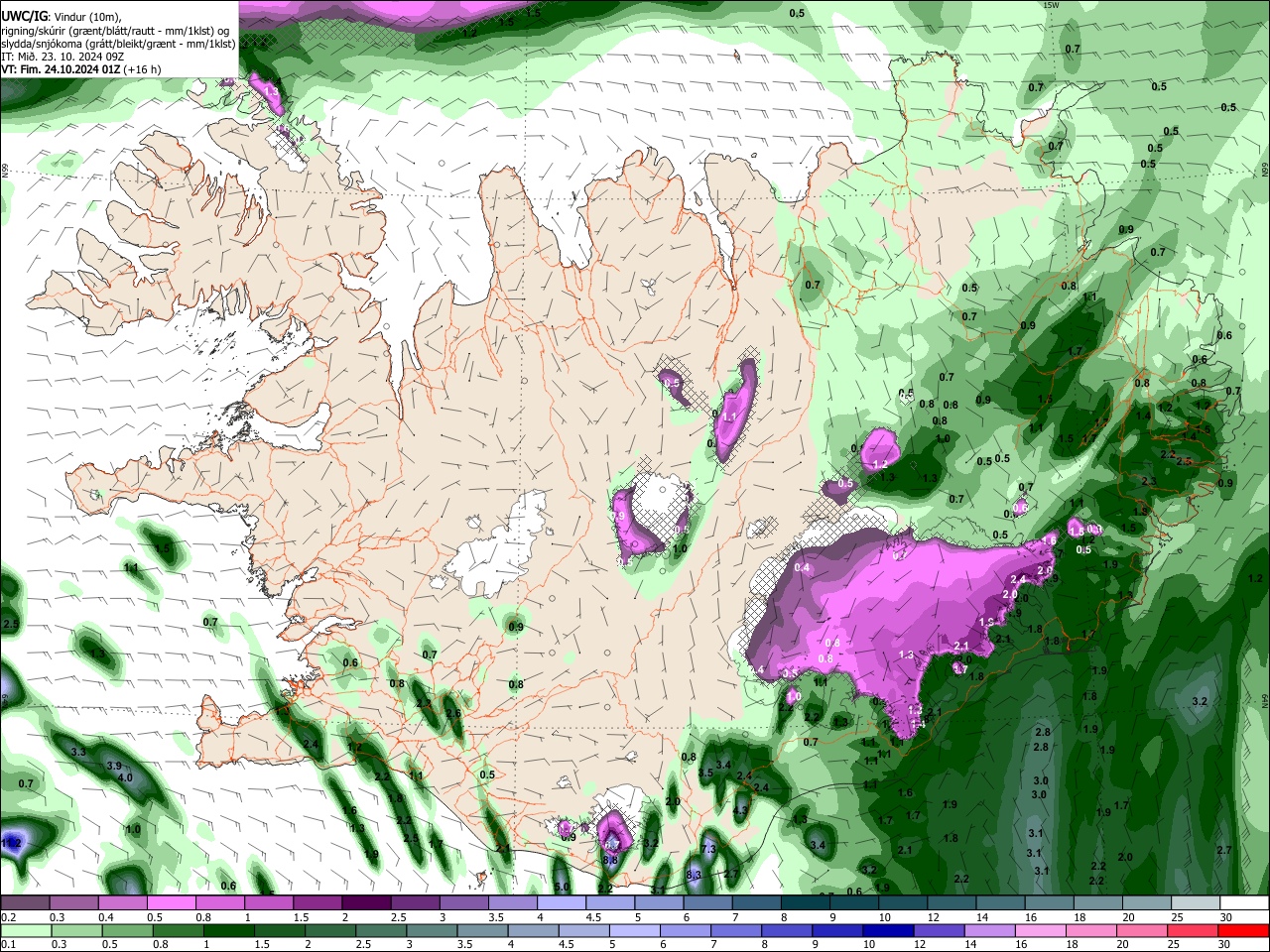
Task: Click the '30' label on the snow legend row
Action: (x=1227, y=917)
